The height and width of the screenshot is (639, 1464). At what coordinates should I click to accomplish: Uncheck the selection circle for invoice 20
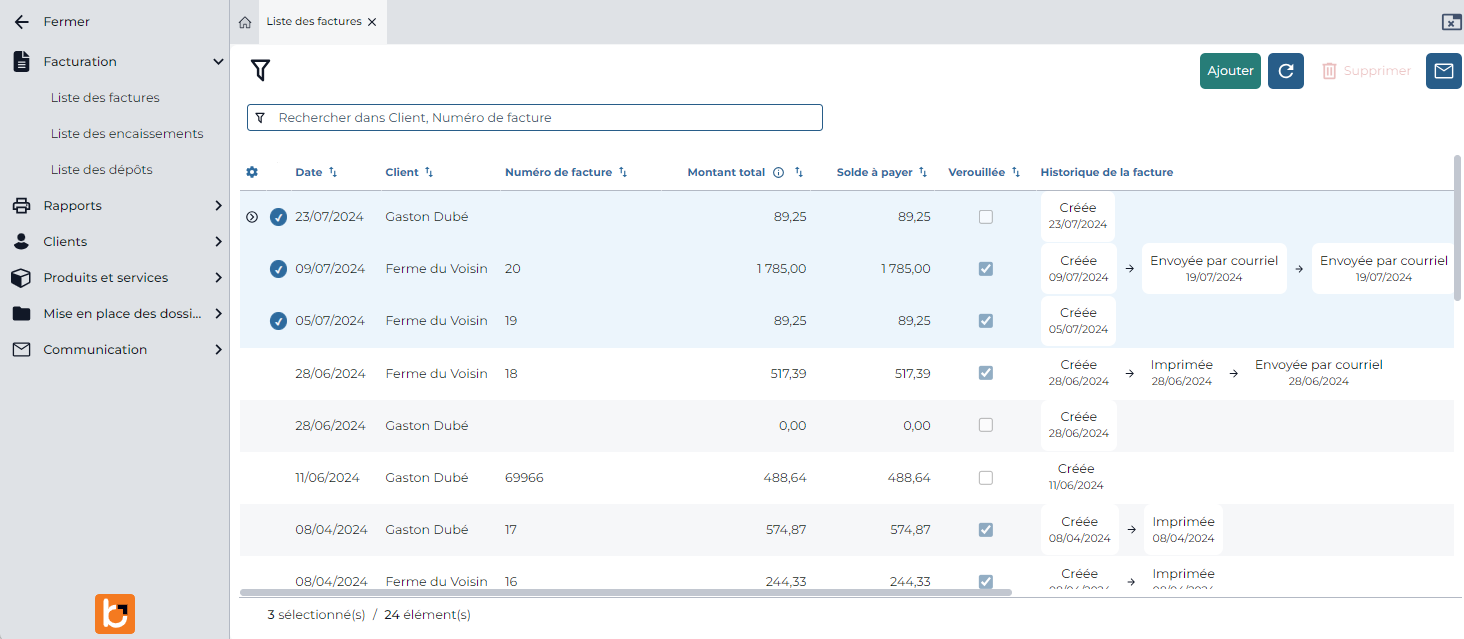click(278, 269)
